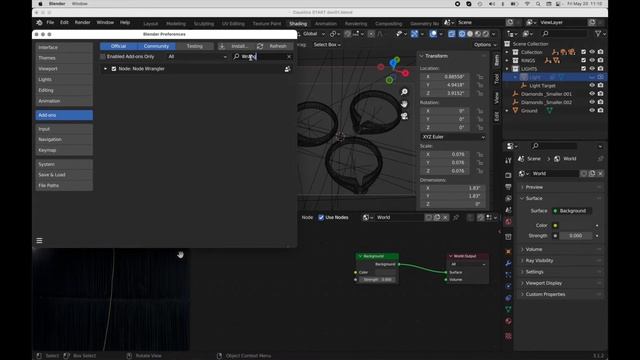The height and width of the screenshot is (360, 640).
Task: Click the add-on search field
Action: [x=259, y=57]
